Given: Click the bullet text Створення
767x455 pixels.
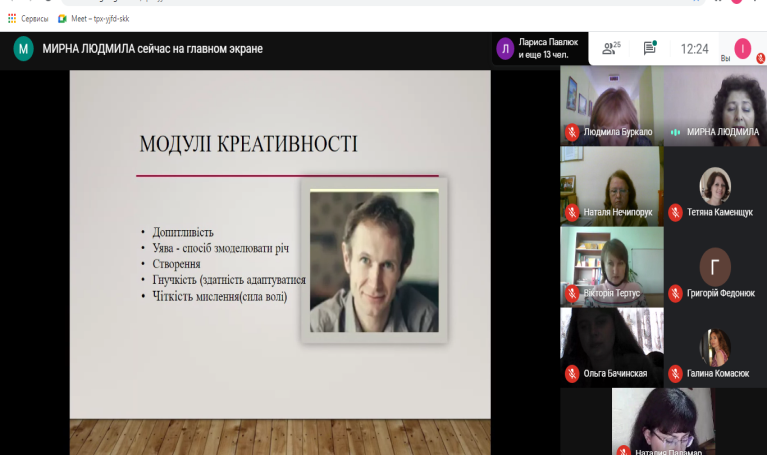Looking at the screenshot, I should [x=176, y=264].
